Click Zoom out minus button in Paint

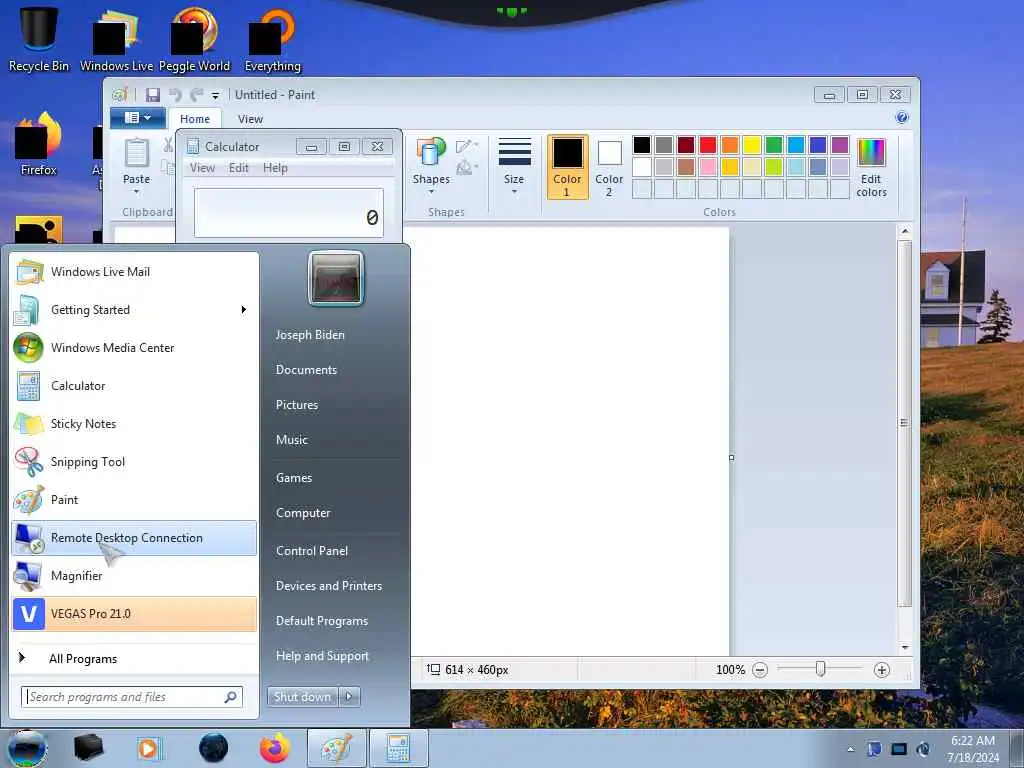(x=760, y=670)
